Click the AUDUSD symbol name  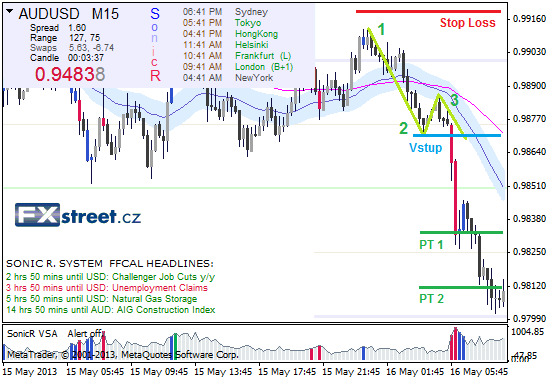[49, 14]
